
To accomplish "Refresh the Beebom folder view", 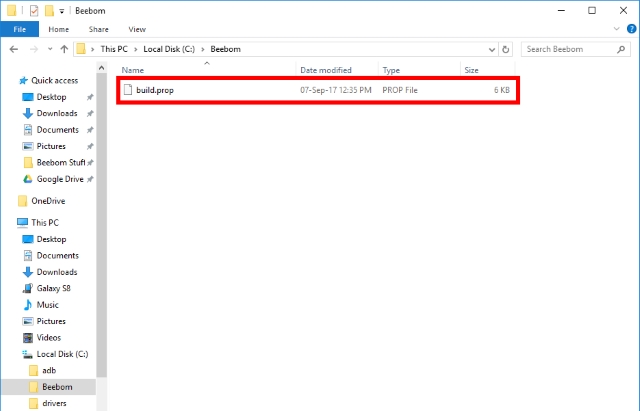I will click(x=506, y=49).
